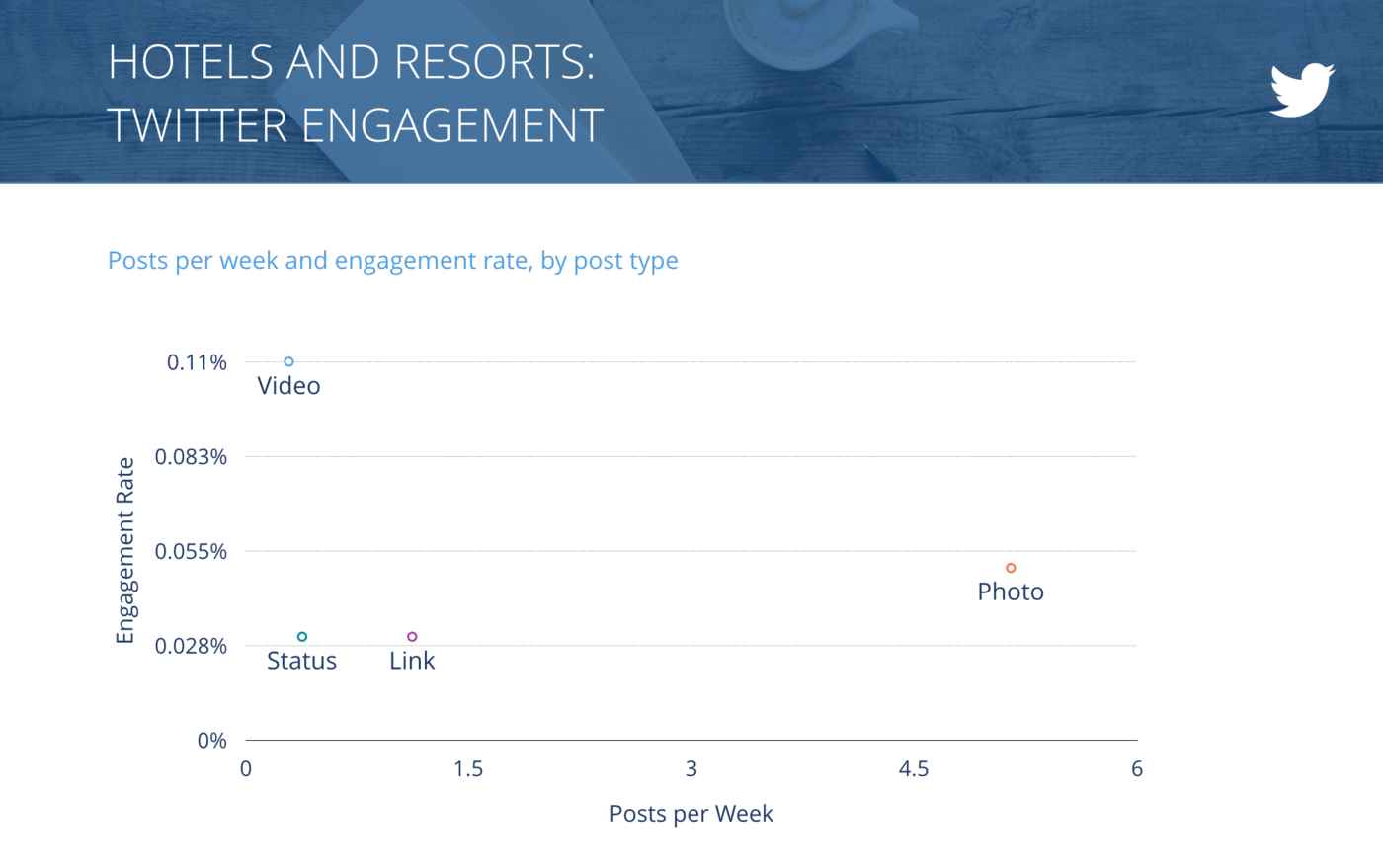Click the 0% y-axis tick label
1383x868 pixels.
[x=211, y=741]
